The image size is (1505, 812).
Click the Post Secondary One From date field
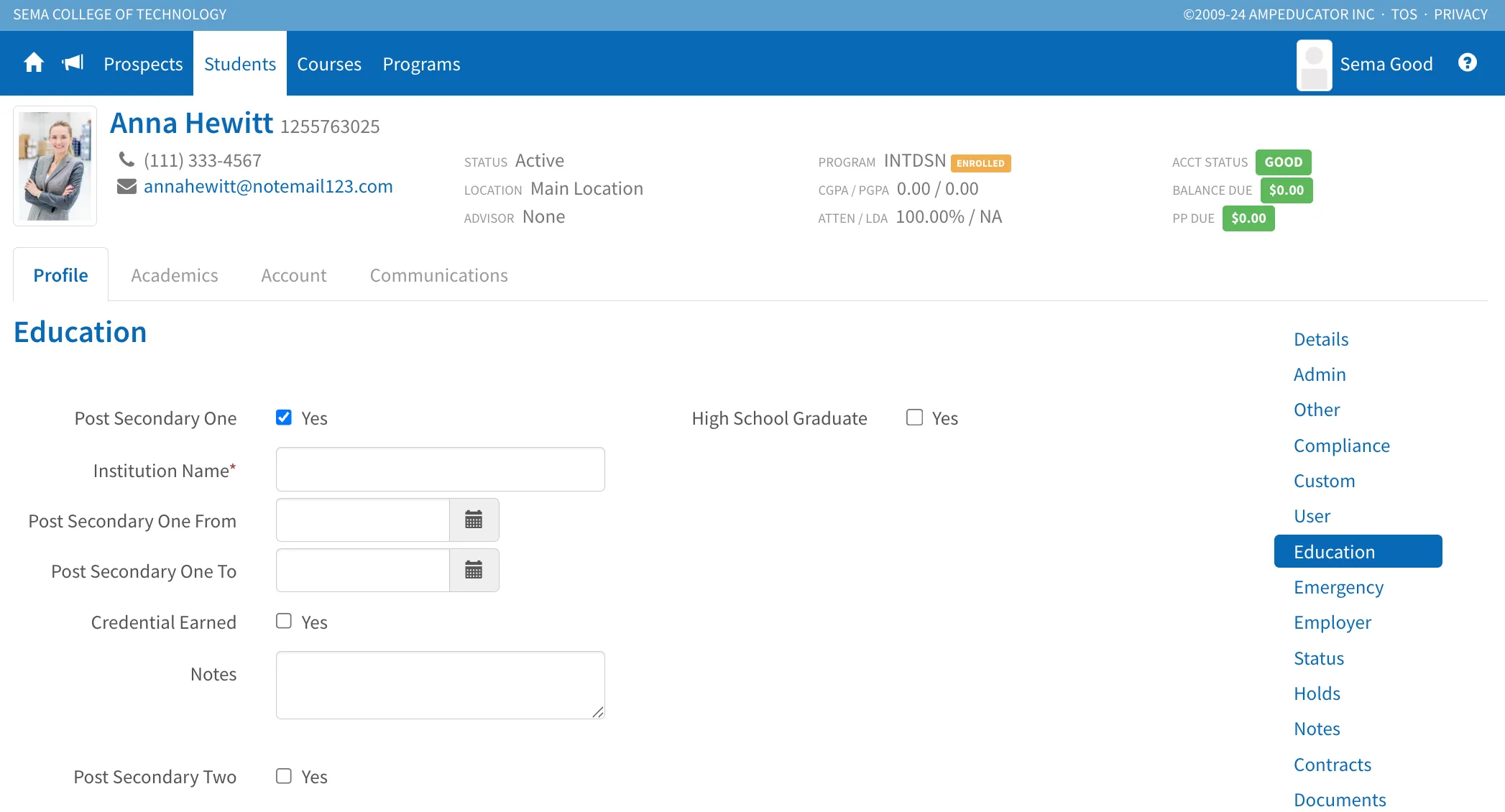pyautogui.click(x=363, y=520)
